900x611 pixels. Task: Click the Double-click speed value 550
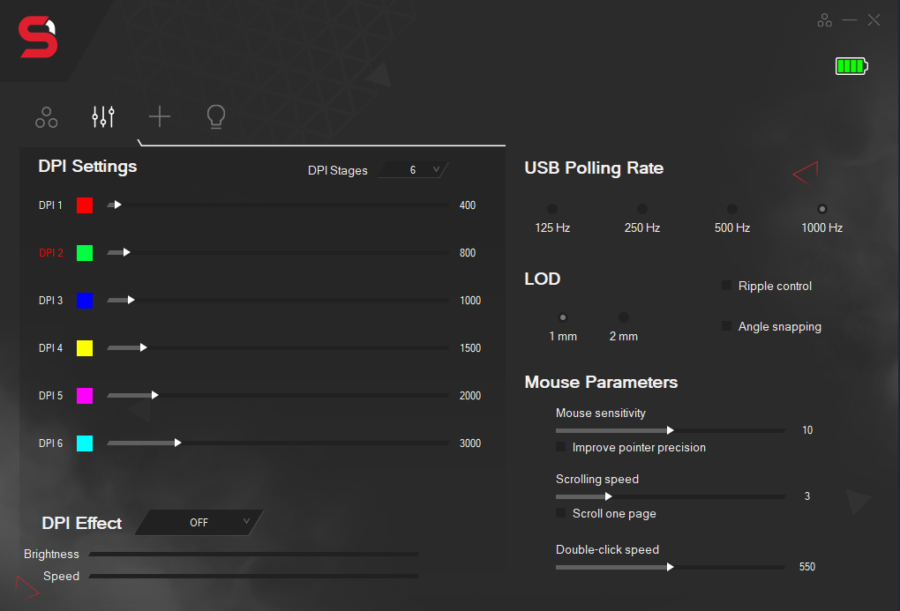click(807, 567)
